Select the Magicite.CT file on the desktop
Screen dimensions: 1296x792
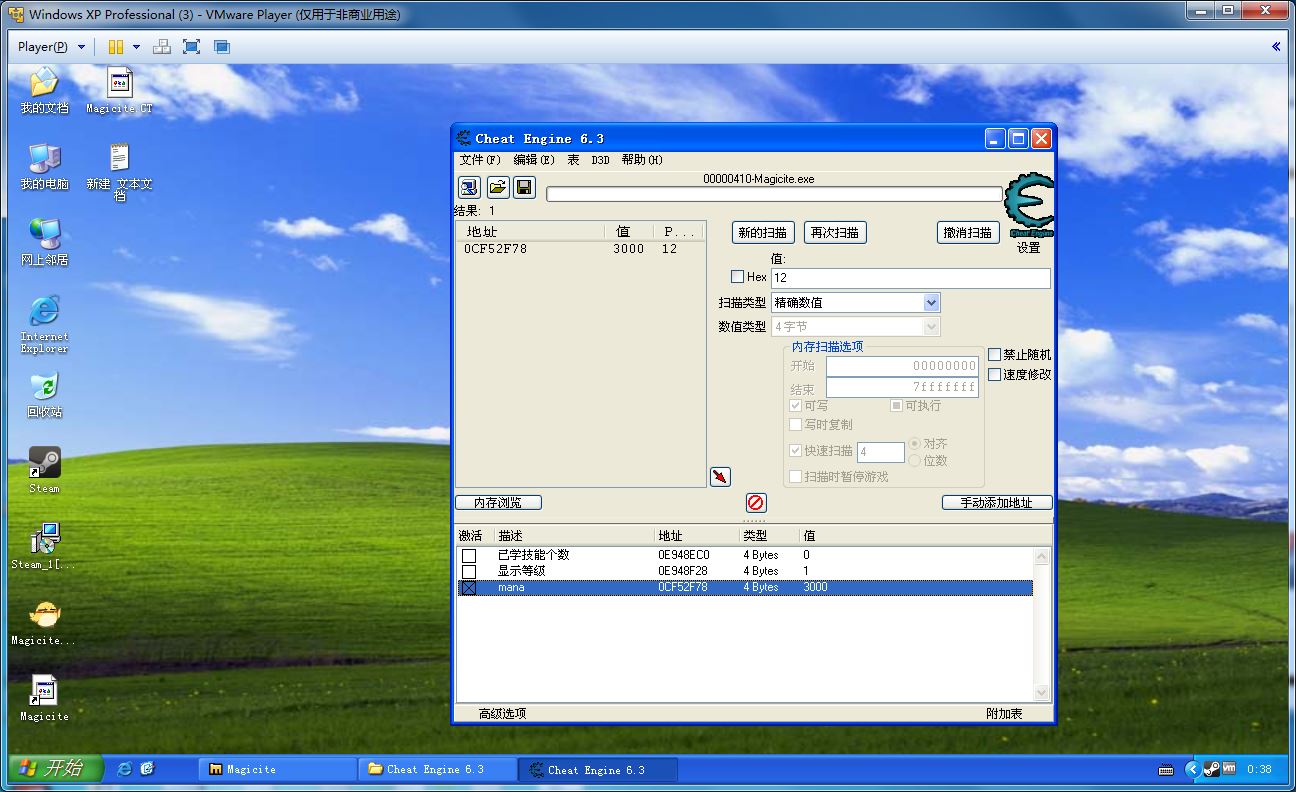tap(119, 91)
